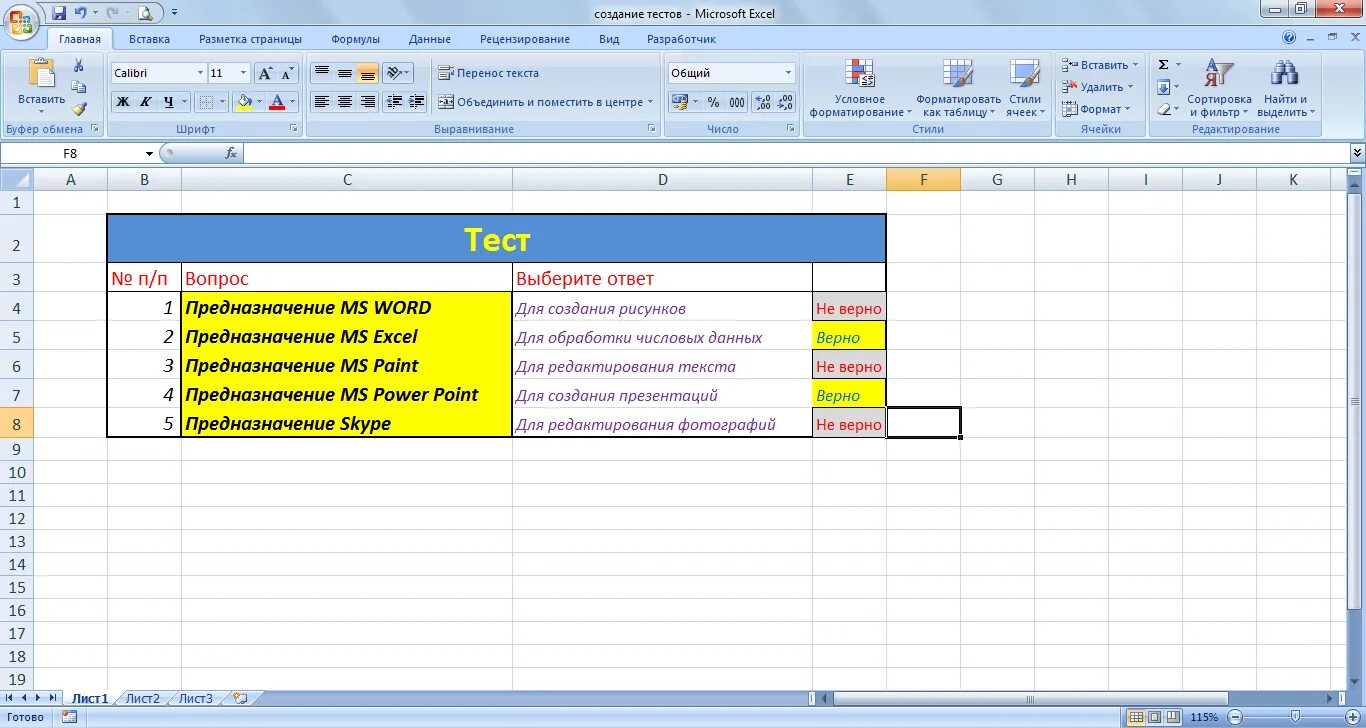This screenshot has width=1366, height=728.
Task: Center text horizontally icon
Action: [345, 102]
